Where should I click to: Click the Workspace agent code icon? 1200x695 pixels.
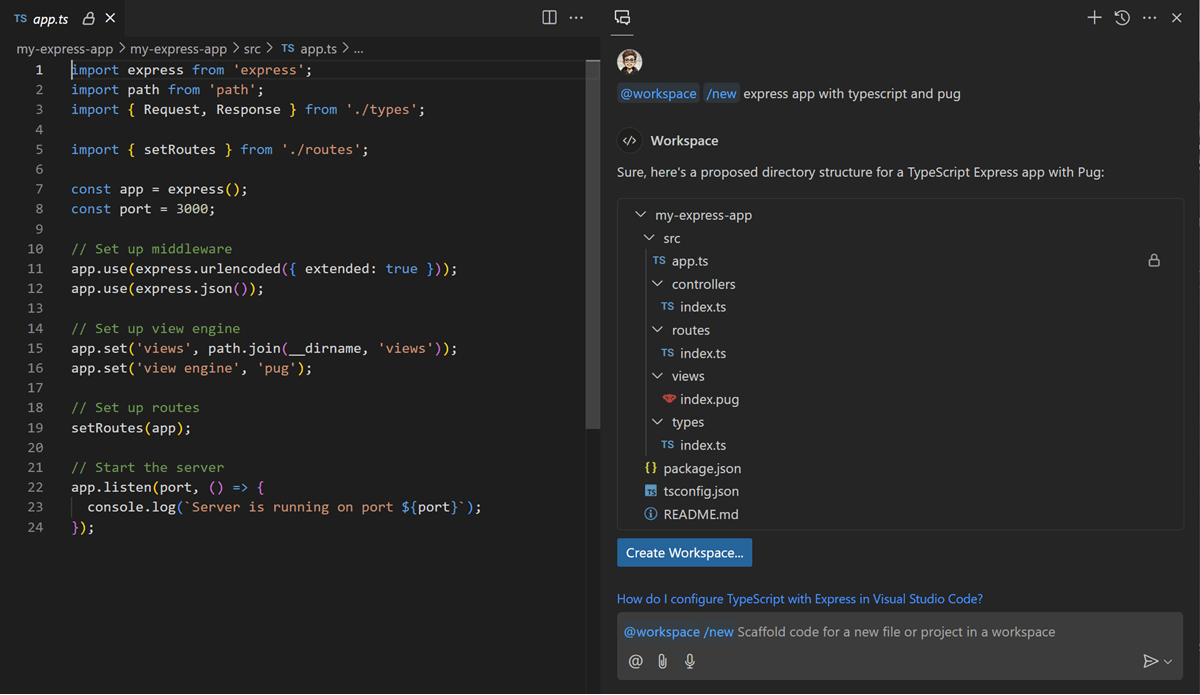pyautogui.click(x=629, y=140)
